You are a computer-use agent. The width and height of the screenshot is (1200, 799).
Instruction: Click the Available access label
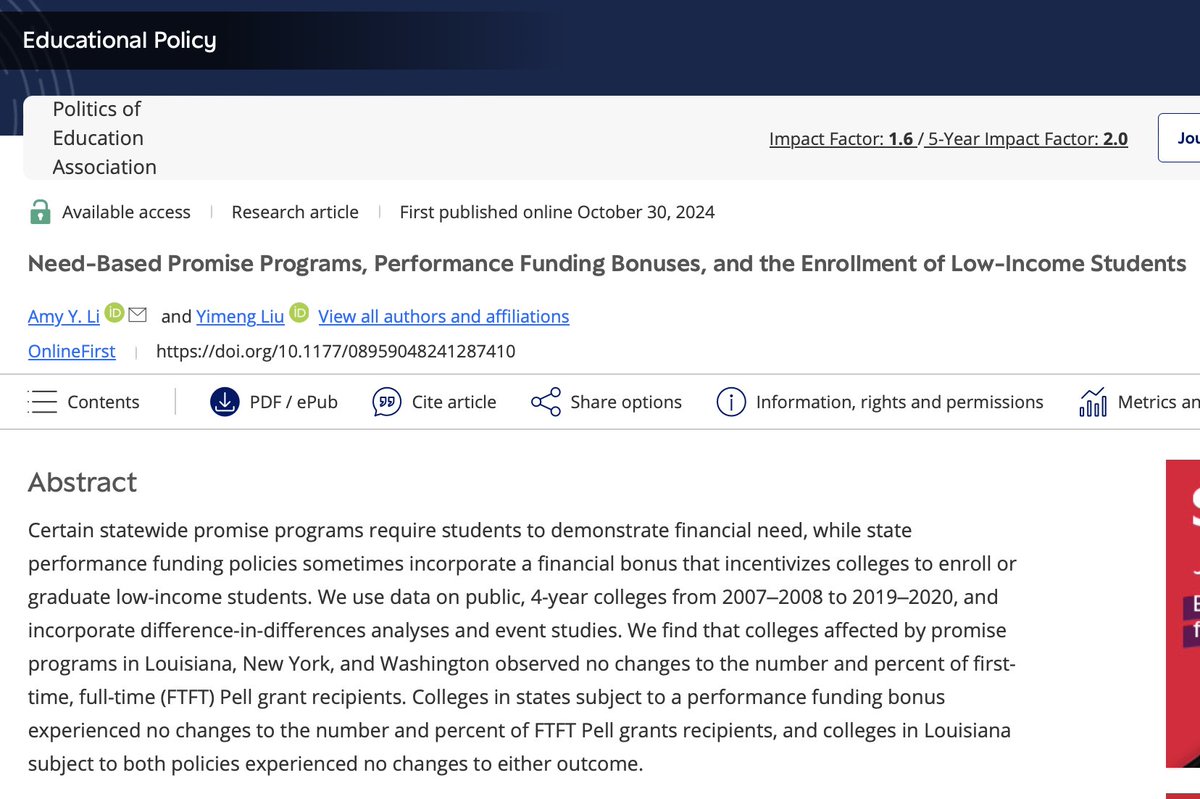coord(126,212)
